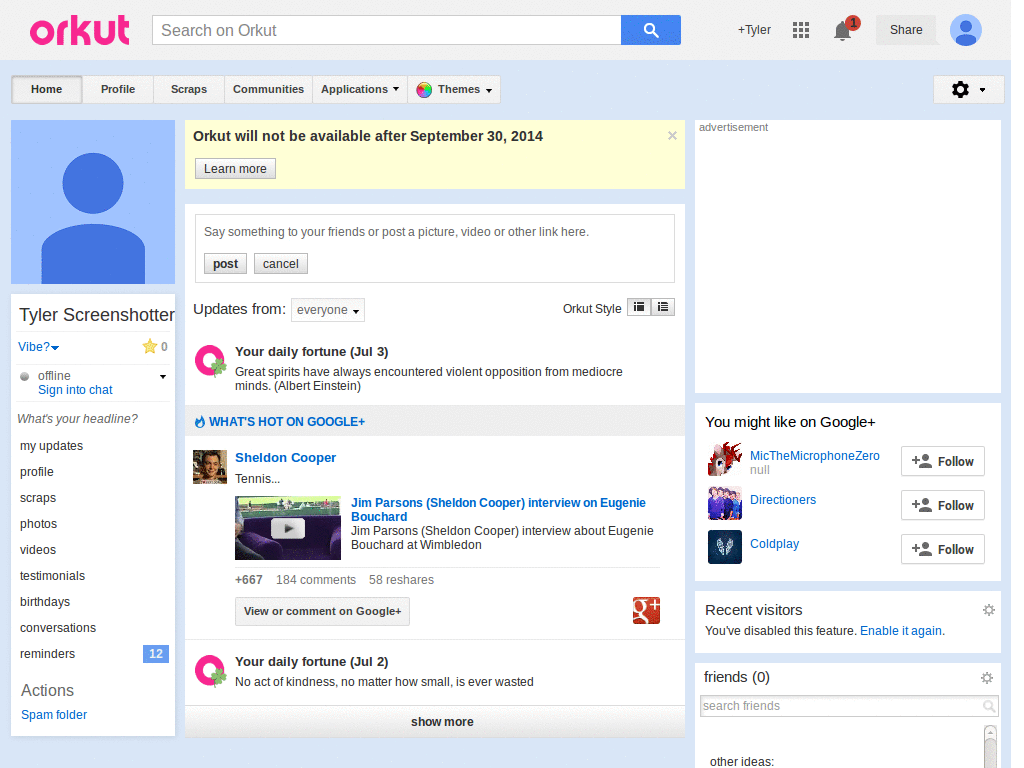Open Directioners avatar image
Viewport: 1024px width, 768px height.
(x=725, y=503)
